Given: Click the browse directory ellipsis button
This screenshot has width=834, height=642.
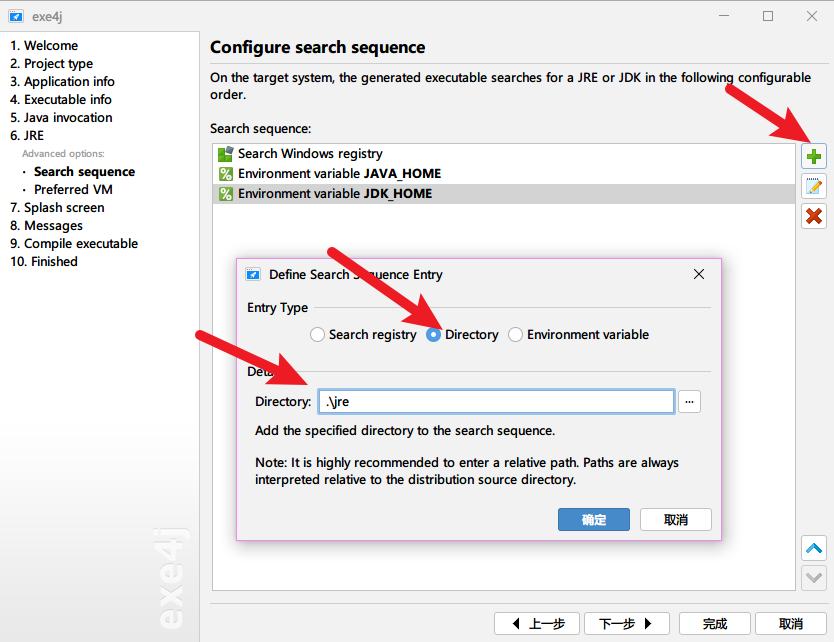Looking at the screenshot, I should (x=690, y=402).
